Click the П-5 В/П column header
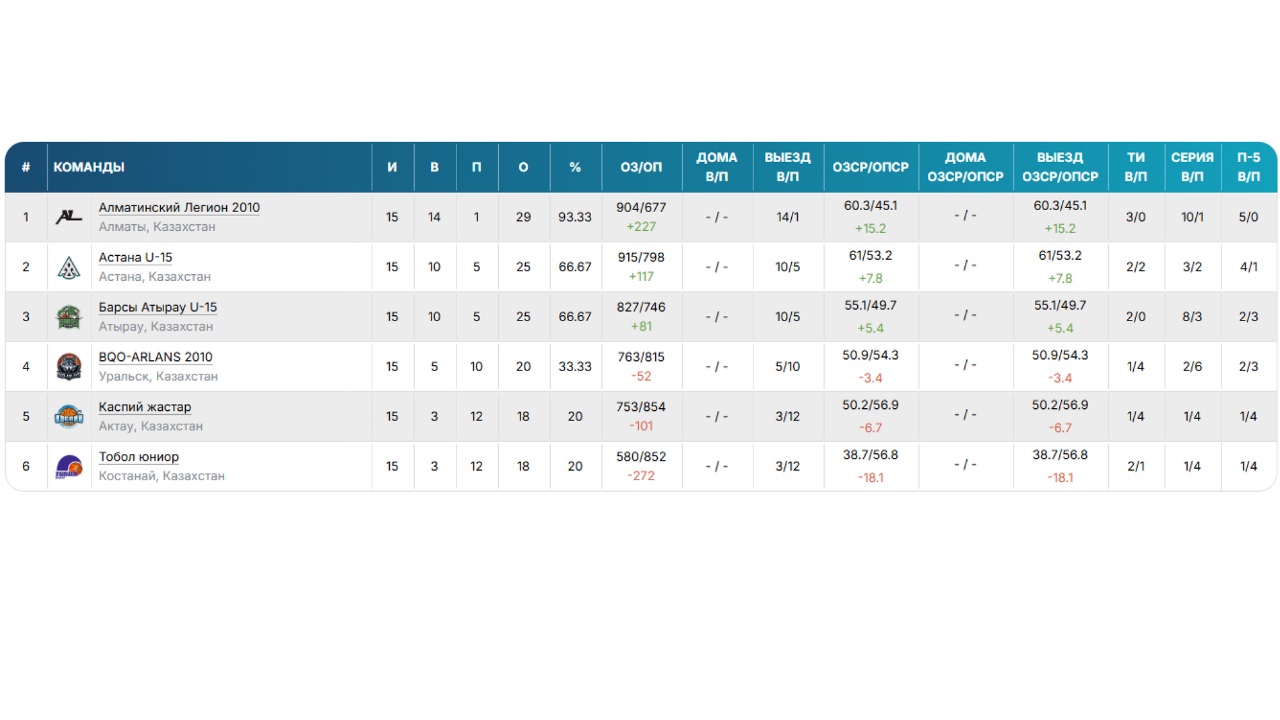The width and height of the screenshot is (1280, 720). [1248, 167]
